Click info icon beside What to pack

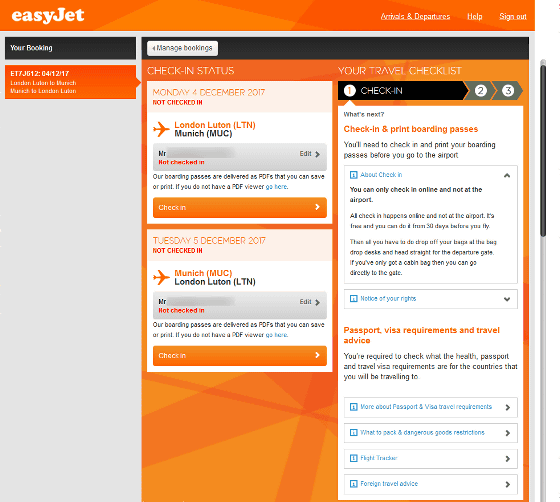point(353,433)
